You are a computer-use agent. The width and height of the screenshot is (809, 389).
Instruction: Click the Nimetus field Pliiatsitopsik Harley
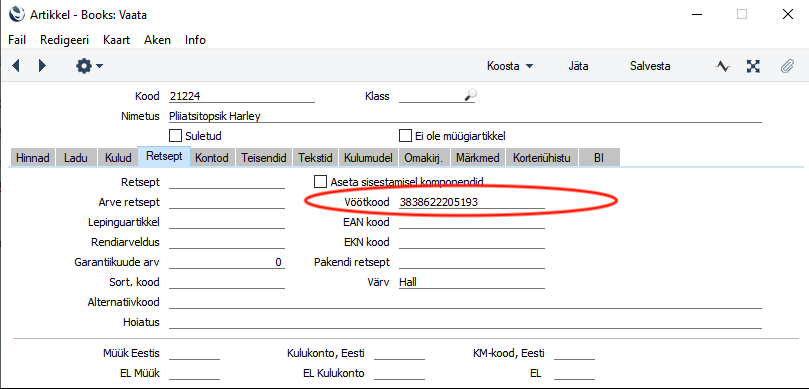(x=465, y=116)
